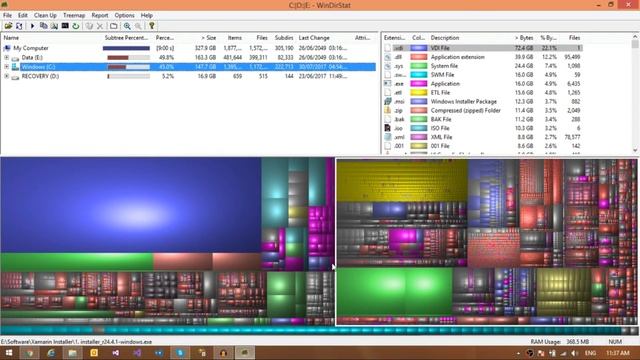Click the SWM File cyan color swatch
The image size is (640, 360).
click(x=418, y=75)
